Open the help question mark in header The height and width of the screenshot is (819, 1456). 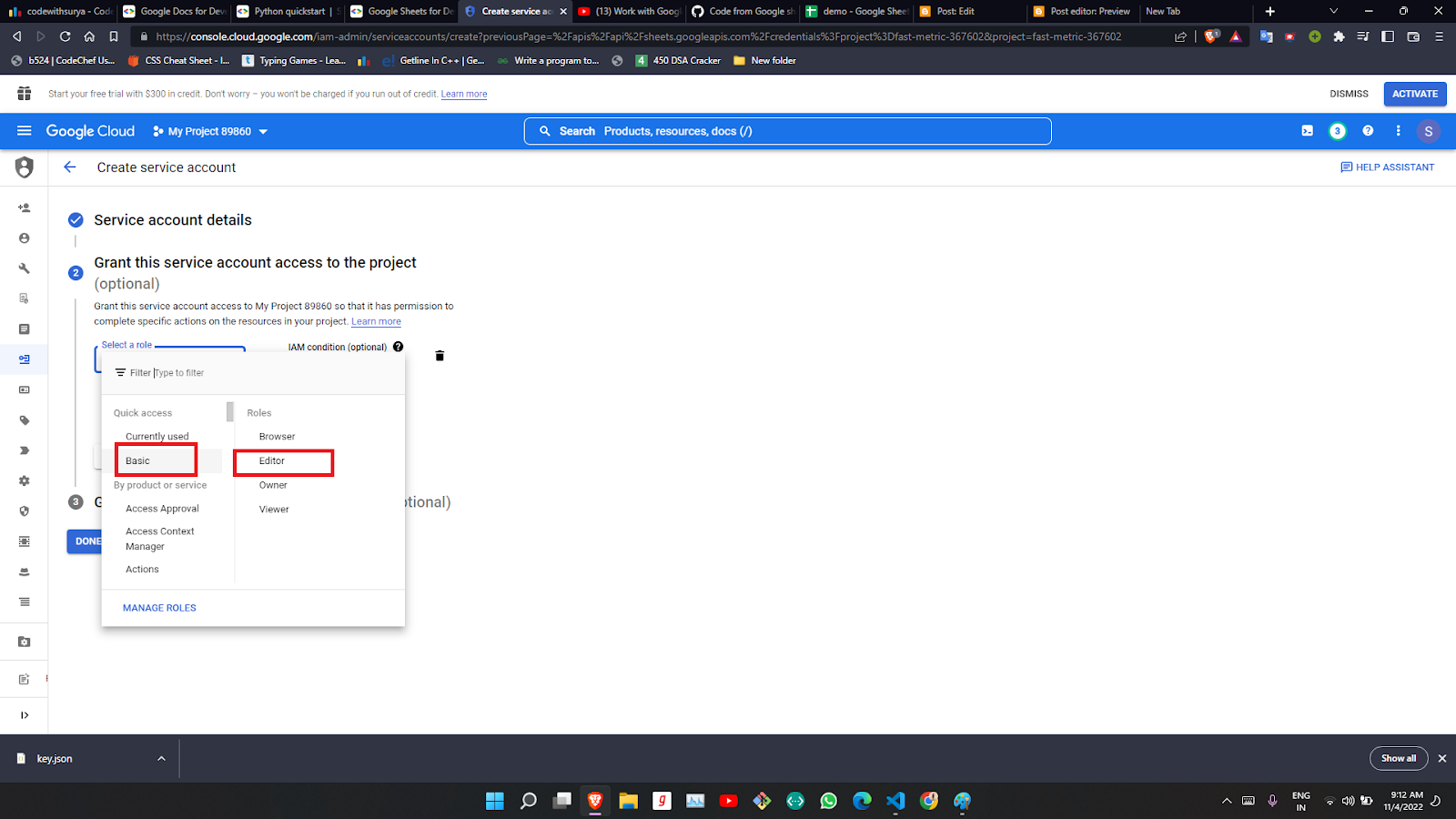point(1368,131)
